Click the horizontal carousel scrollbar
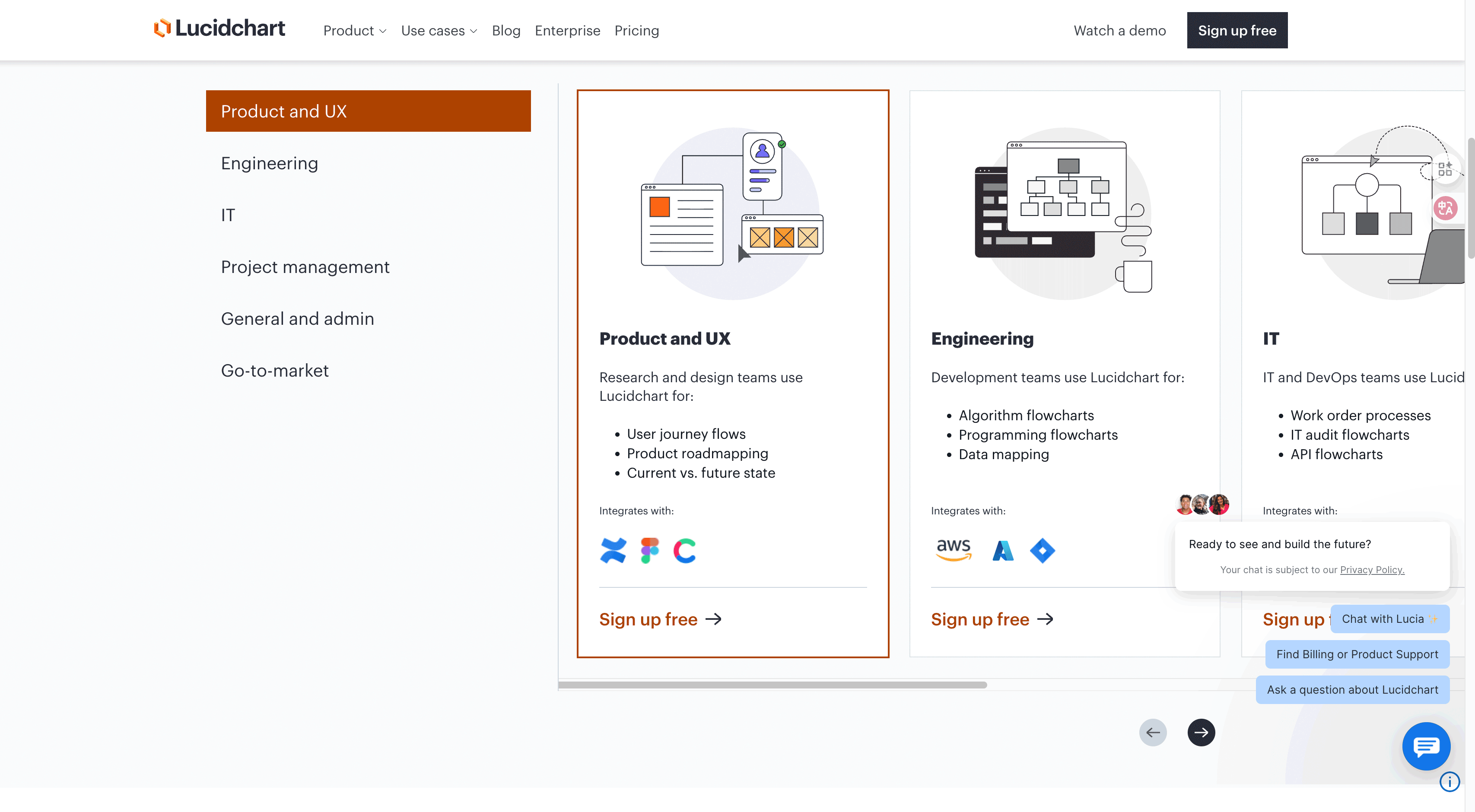 pos(772,685)
